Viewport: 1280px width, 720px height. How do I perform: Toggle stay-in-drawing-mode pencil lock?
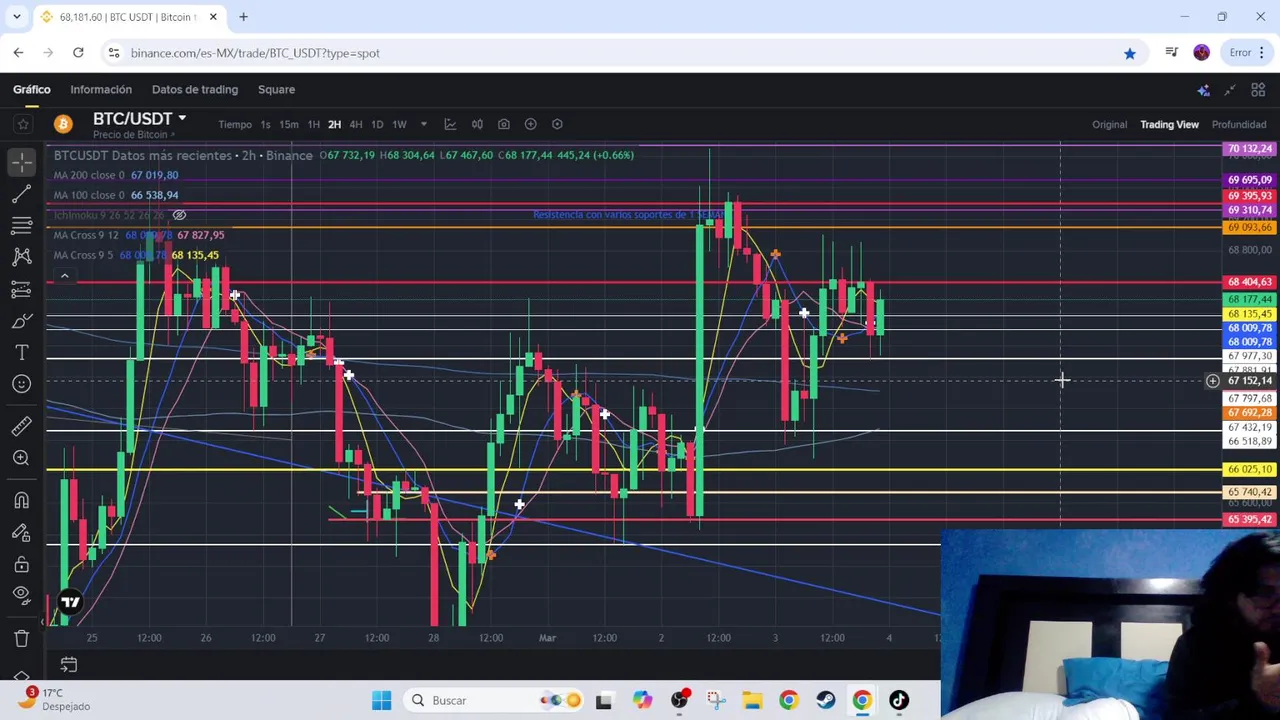pos(22,533)
